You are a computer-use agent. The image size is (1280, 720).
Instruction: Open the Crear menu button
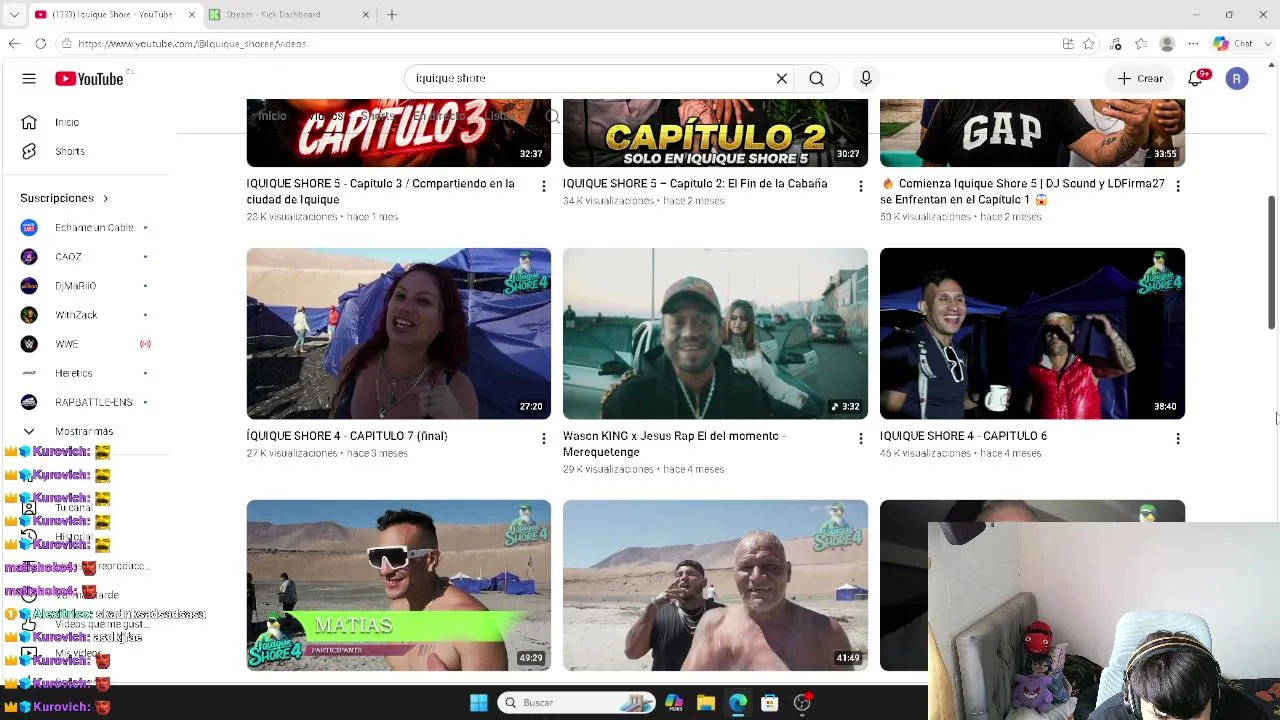(1141, 78)
